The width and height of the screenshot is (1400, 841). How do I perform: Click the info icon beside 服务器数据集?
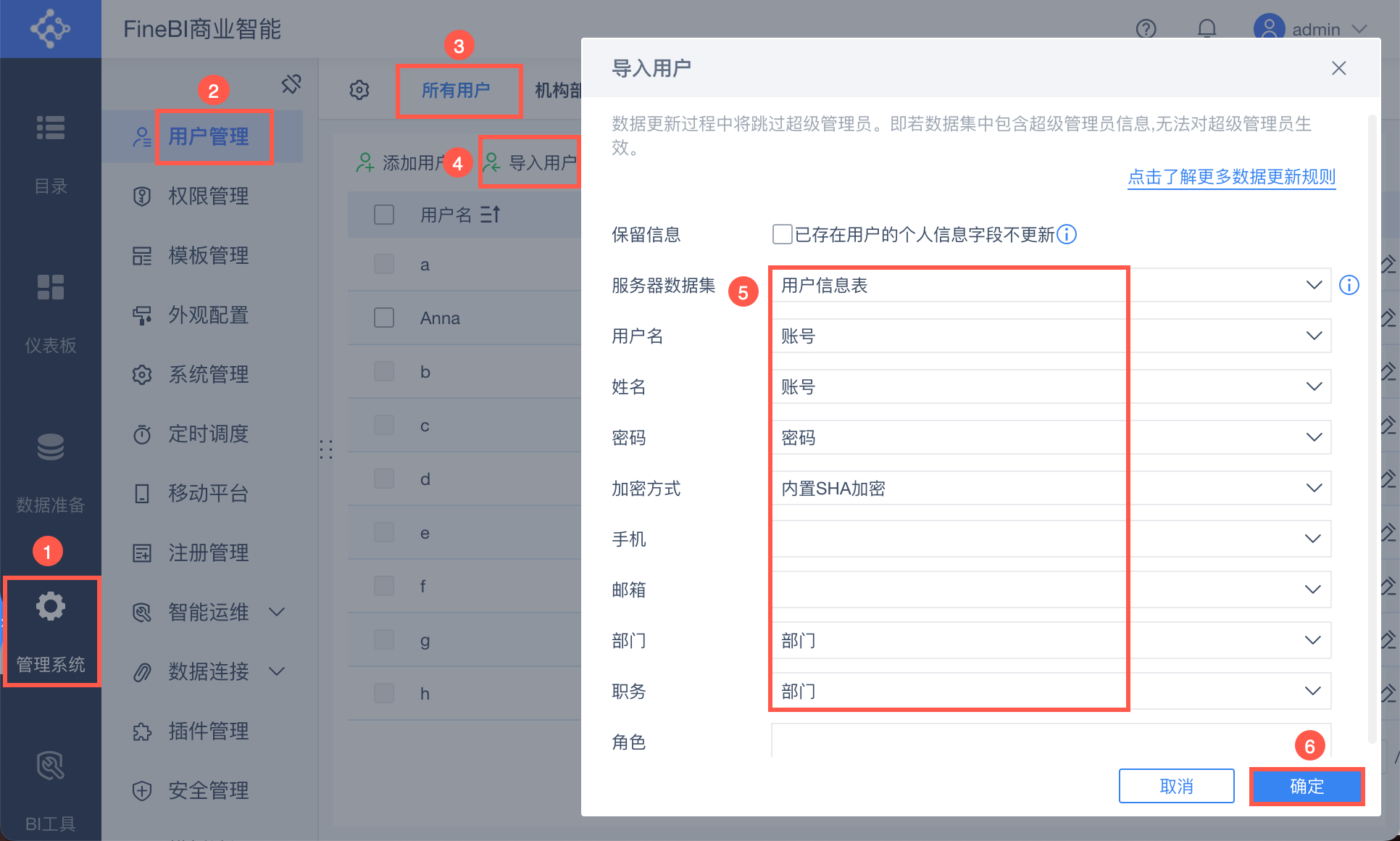pos(1349,285)
